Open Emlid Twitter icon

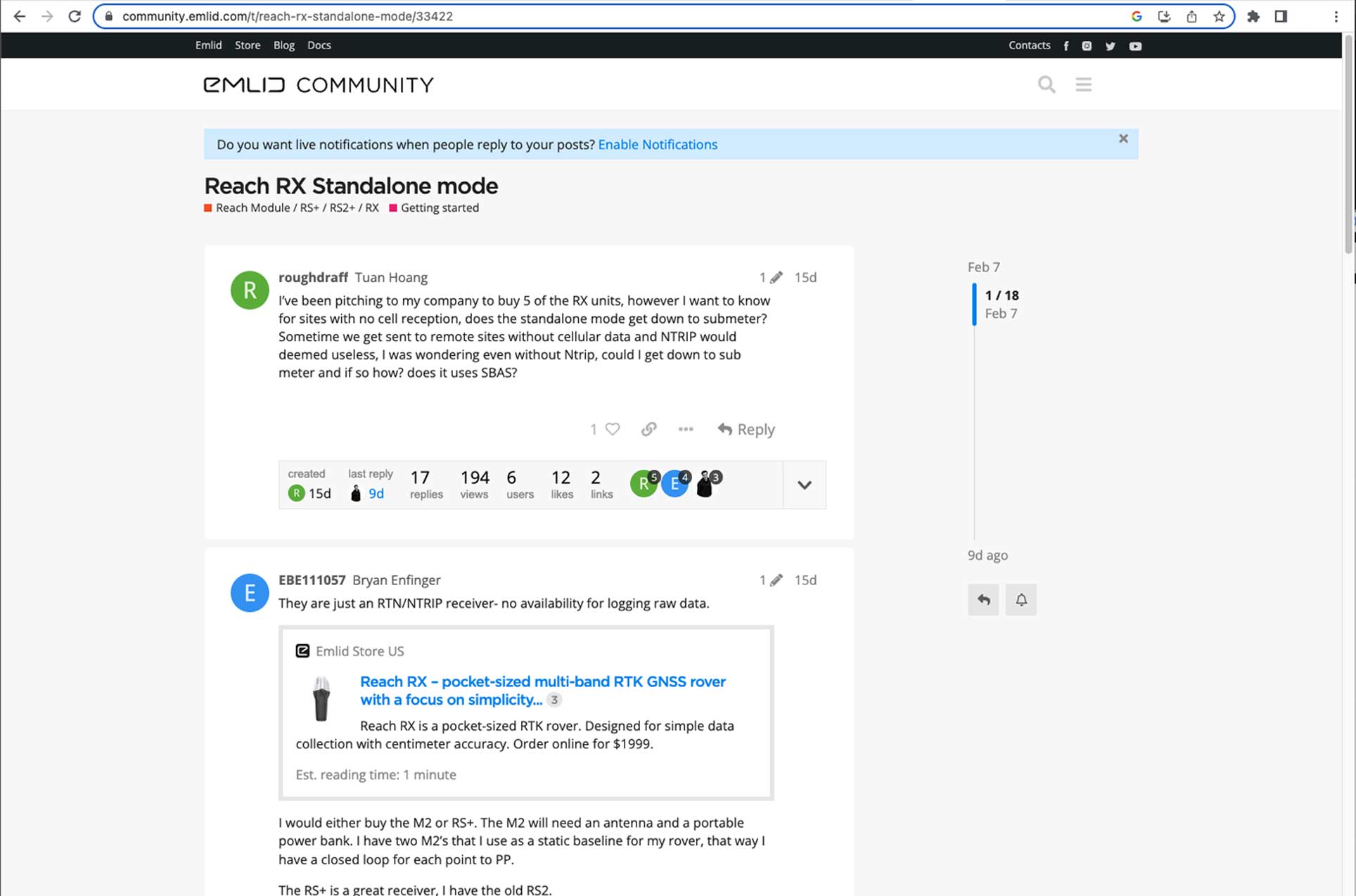(x=1111, y=46)
